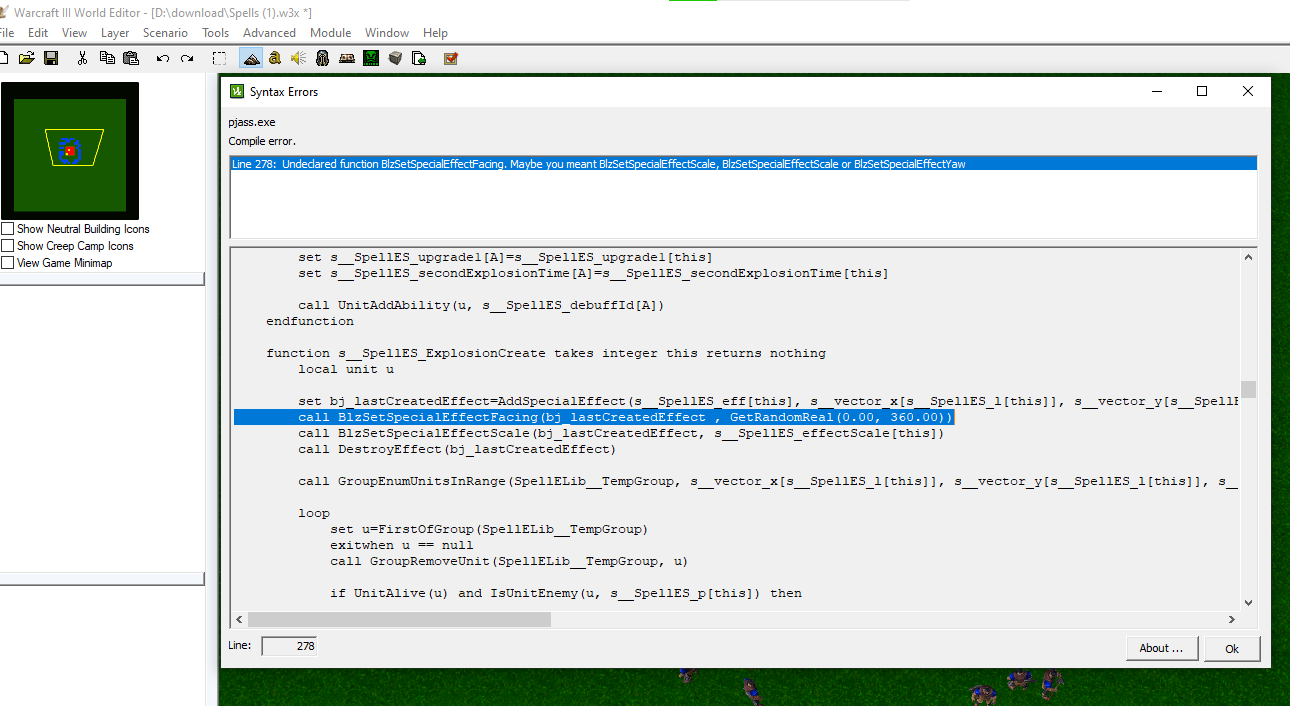Image resolution: width=1290 pixels, height=706 pixels.
Task: Click the 'endfunction' code line
Action: [x=310, y=321]
